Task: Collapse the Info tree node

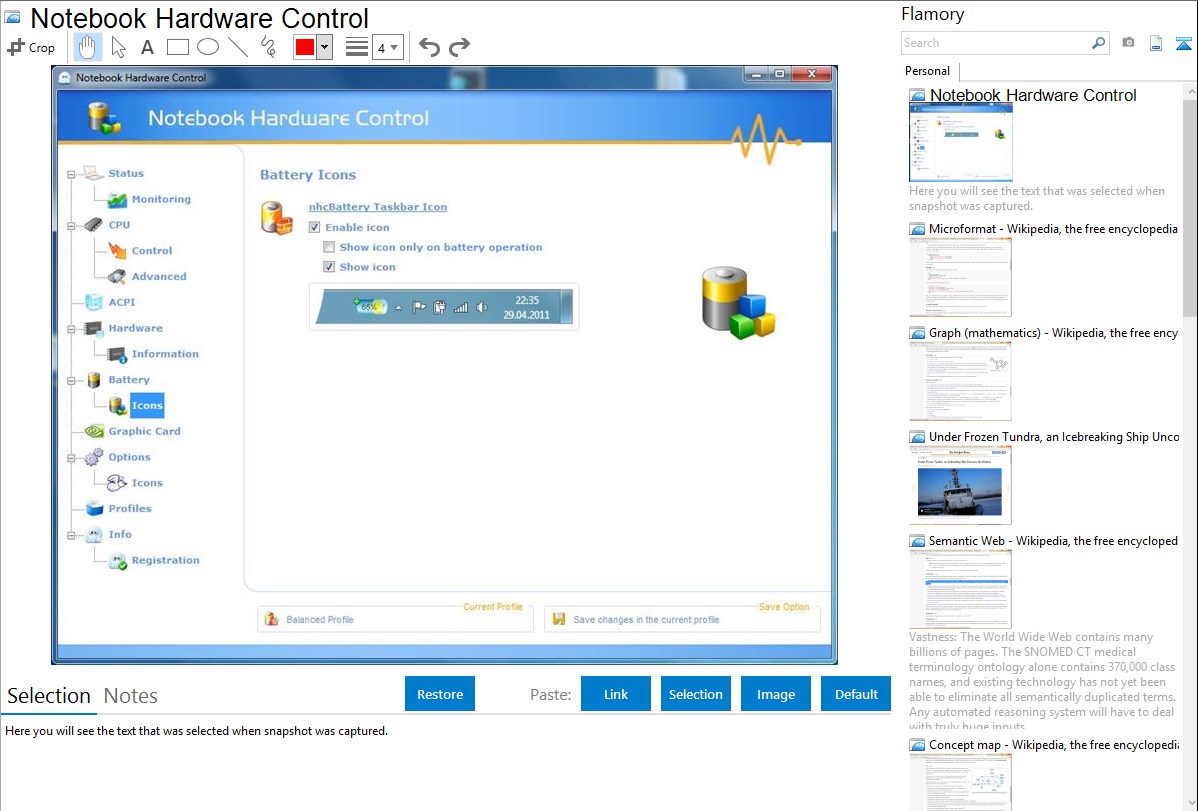Action: coord(71,536)
